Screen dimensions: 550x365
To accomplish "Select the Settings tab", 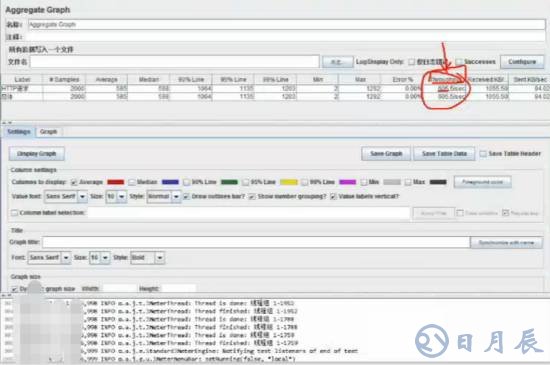I will (x=19, y=132).
